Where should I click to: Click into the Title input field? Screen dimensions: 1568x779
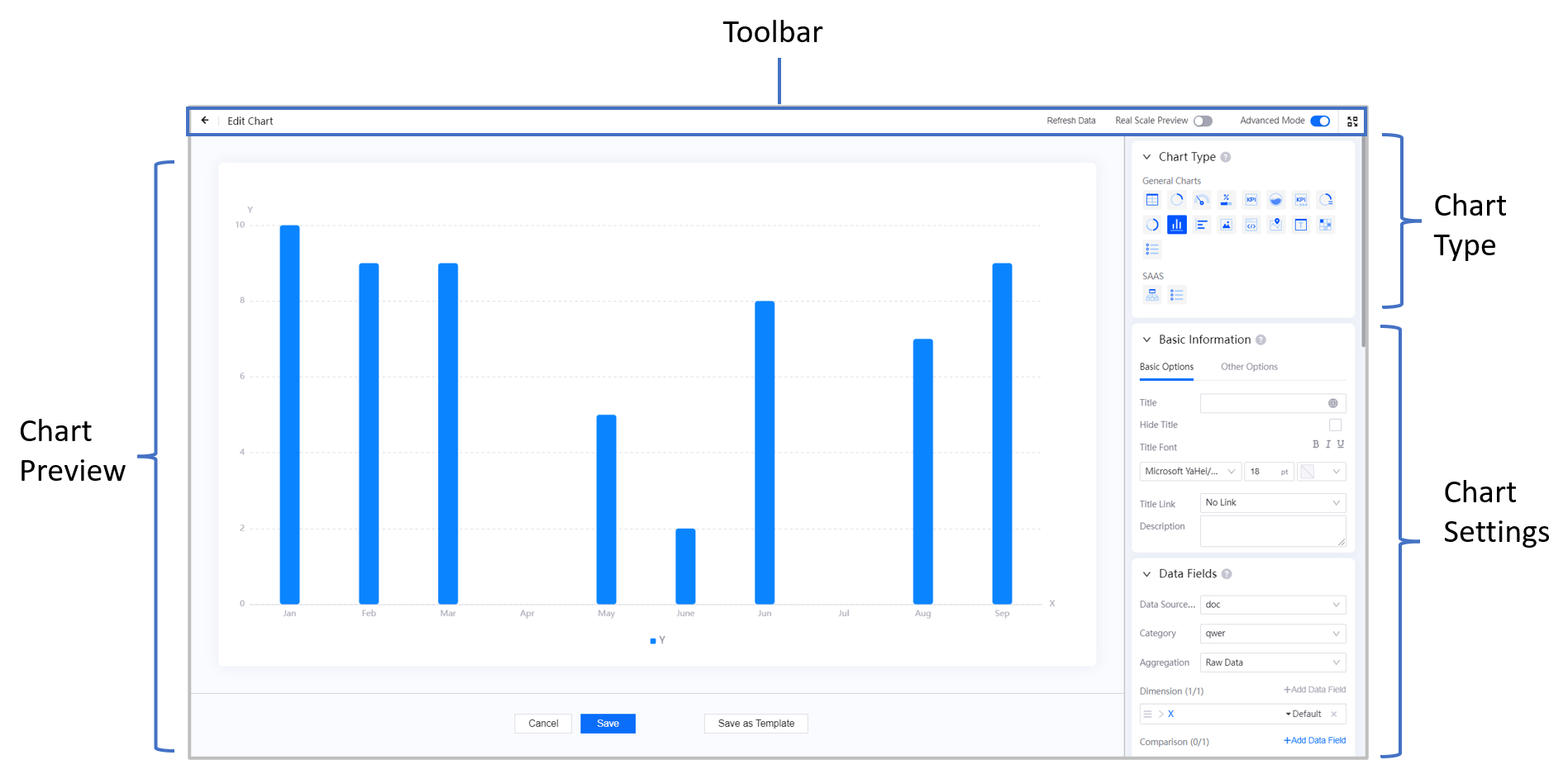pyautogui.click(x=1262, y=403)
